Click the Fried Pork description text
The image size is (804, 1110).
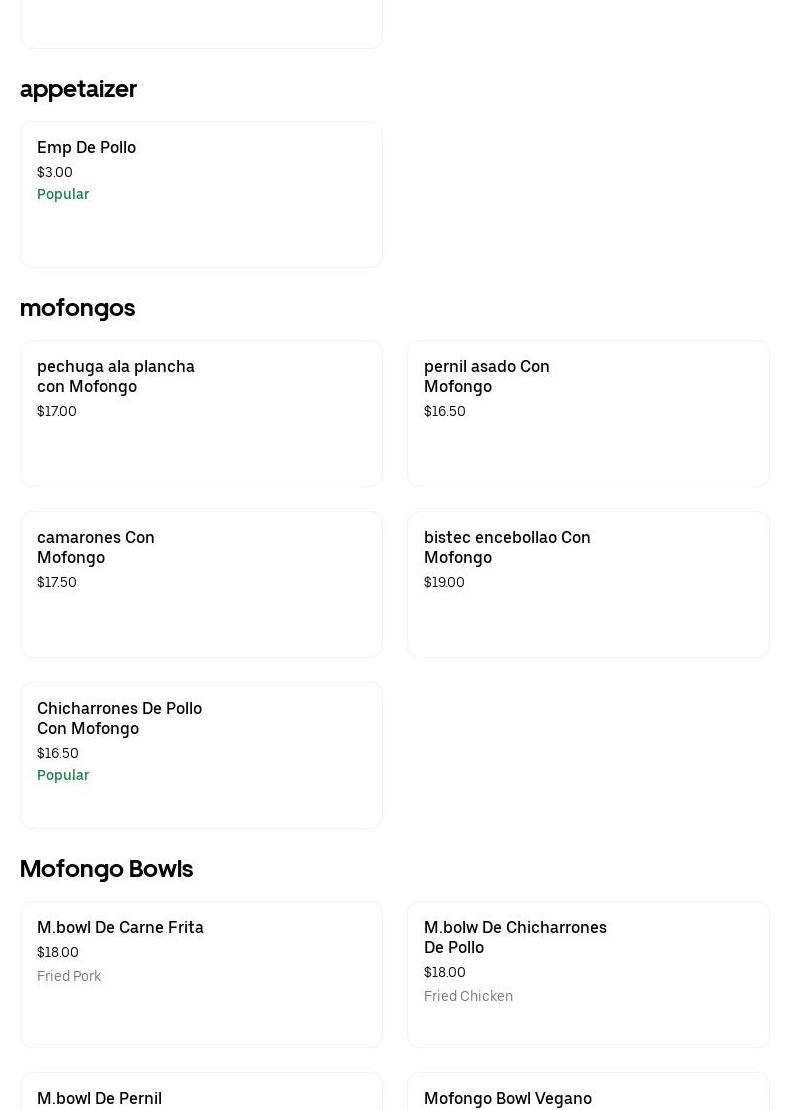click(69, 976)
